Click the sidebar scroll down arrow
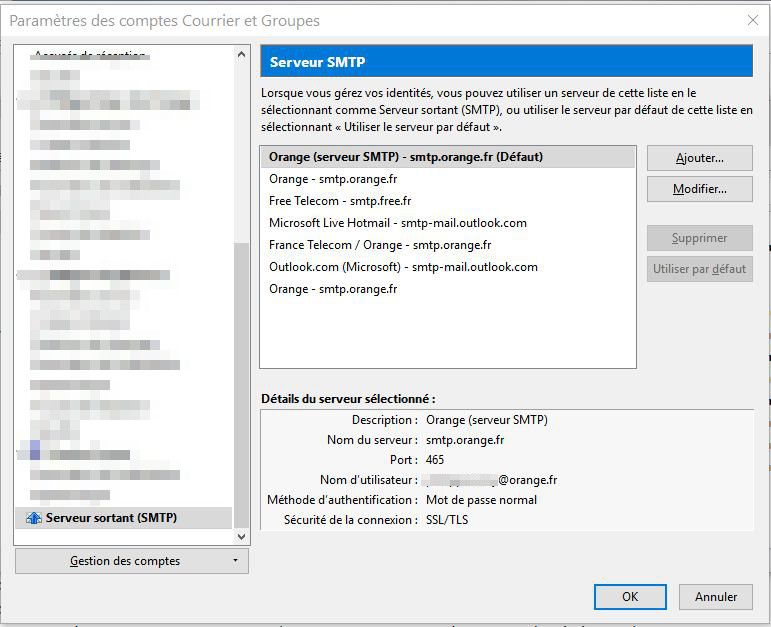This screenshot has height=627, width=771. tap(241, 537)
